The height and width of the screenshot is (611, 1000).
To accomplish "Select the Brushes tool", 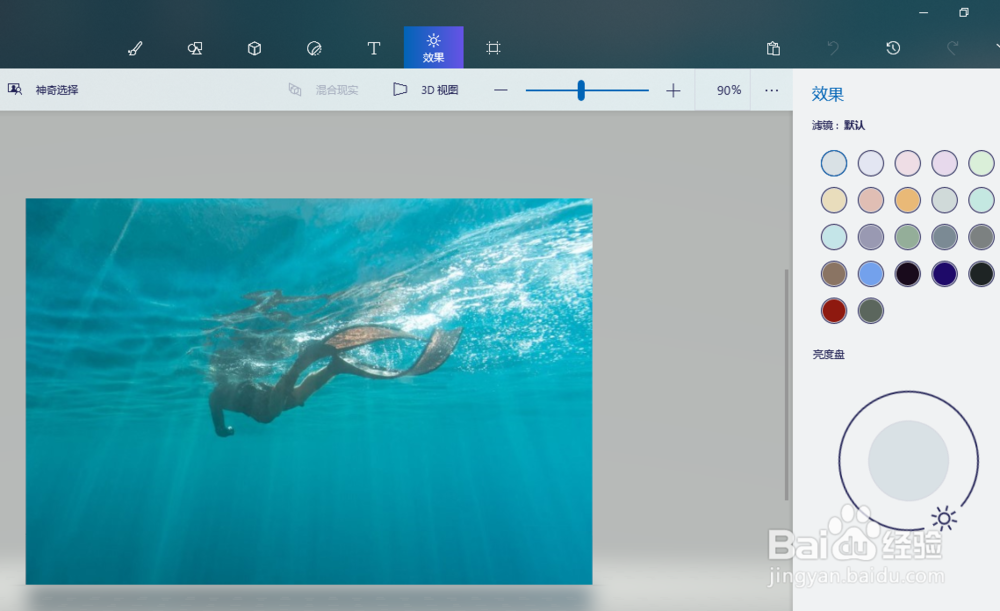I will pyautogui.click(x=135, y=48).
